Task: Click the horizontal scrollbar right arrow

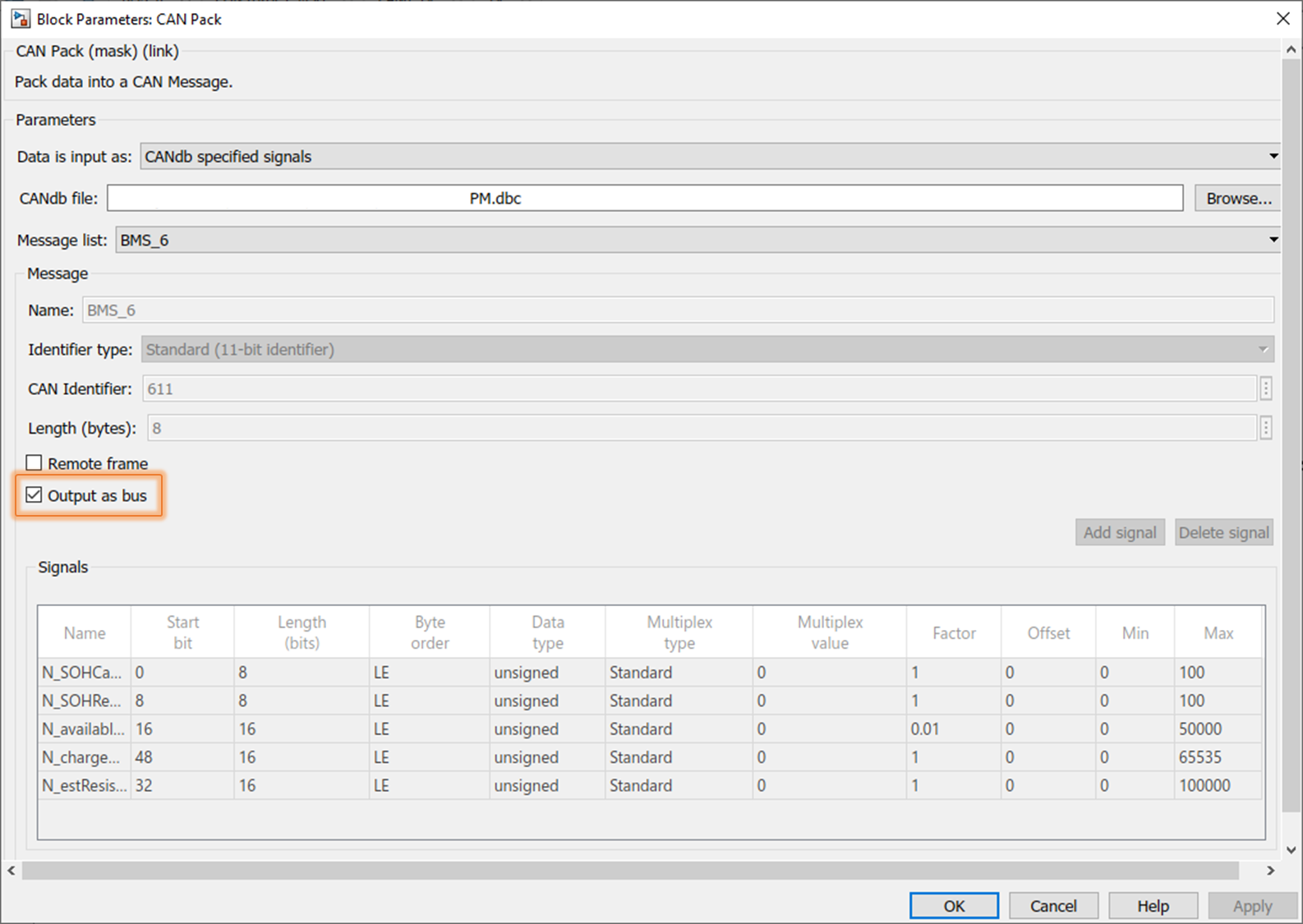Action: [1270, 870]
